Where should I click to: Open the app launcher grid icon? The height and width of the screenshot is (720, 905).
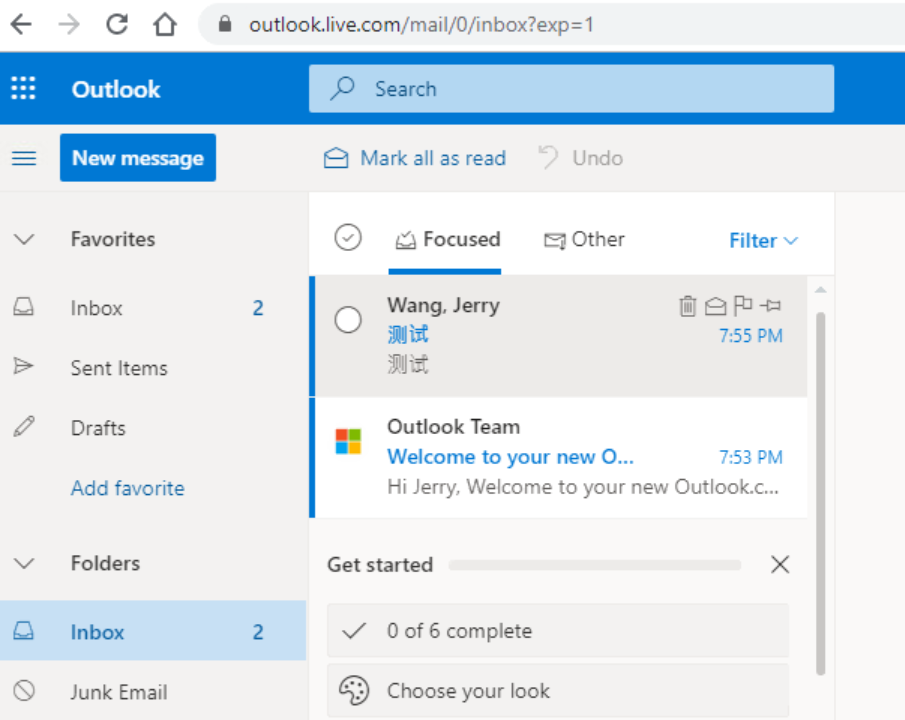(x=23, y=88)
